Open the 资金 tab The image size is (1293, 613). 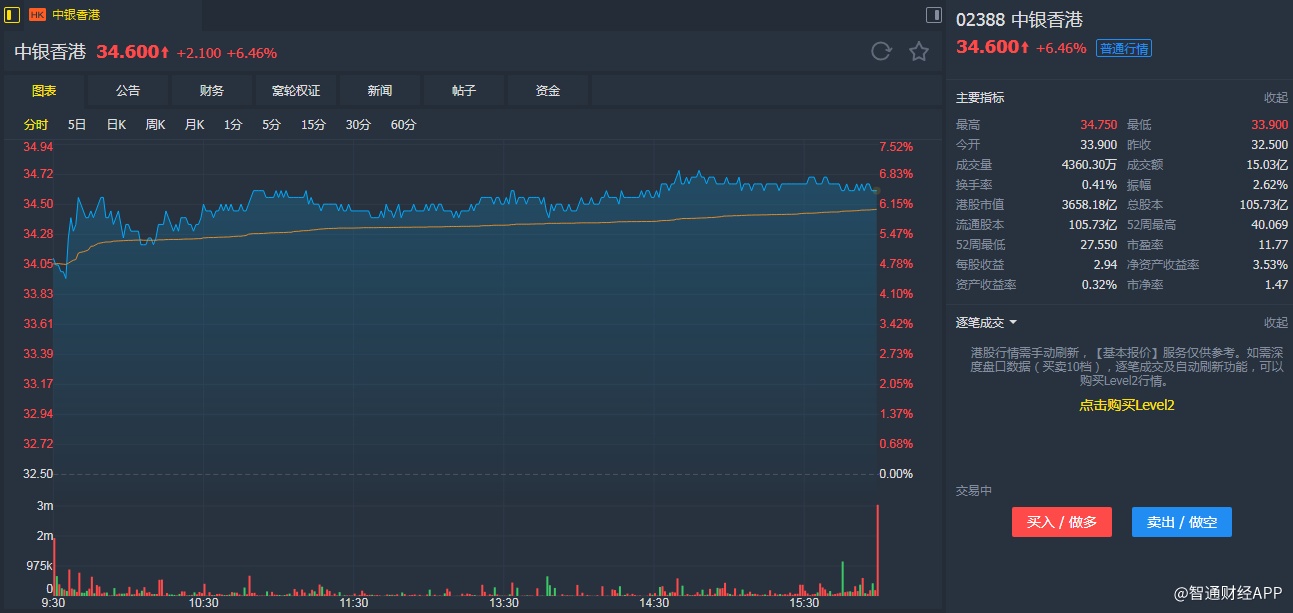pos(548,91)
